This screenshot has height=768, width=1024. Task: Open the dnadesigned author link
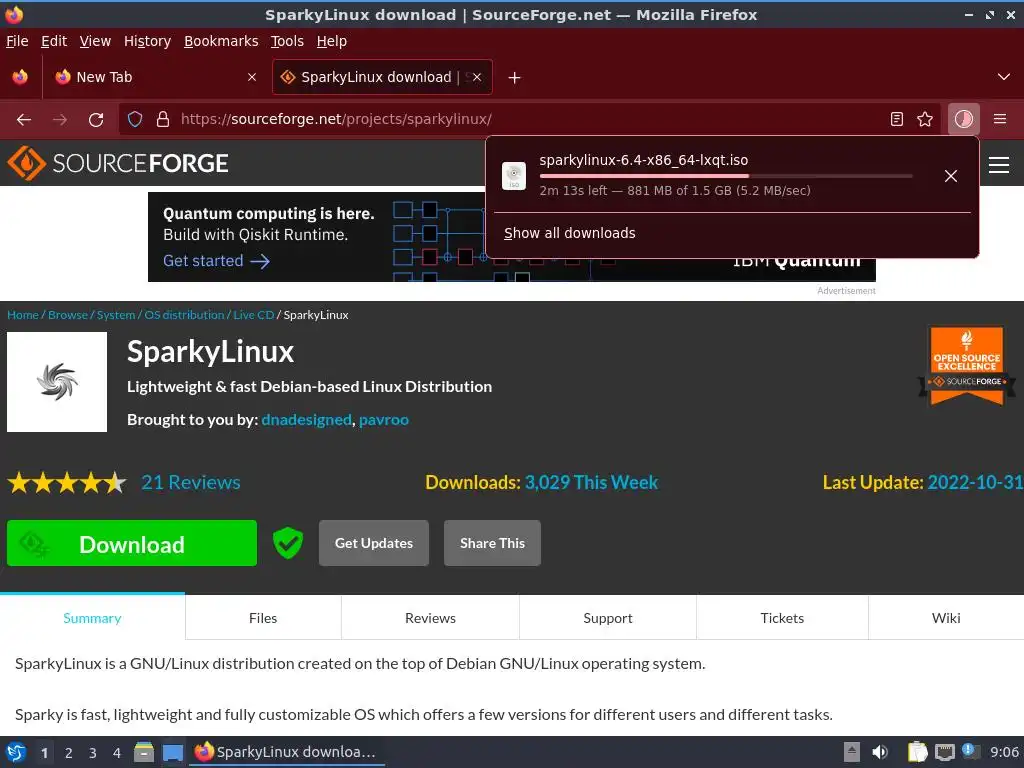pos(306,420)
